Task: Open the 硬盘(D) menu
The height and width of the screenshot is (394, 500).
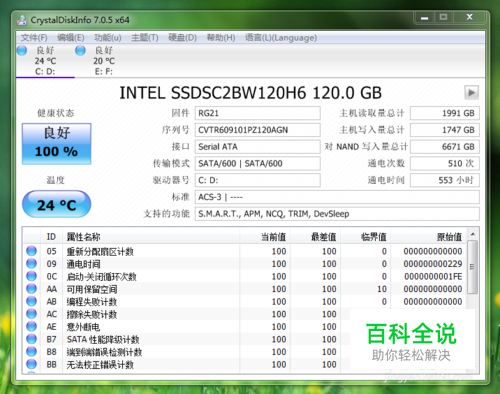Action: (x=182, y=38)
